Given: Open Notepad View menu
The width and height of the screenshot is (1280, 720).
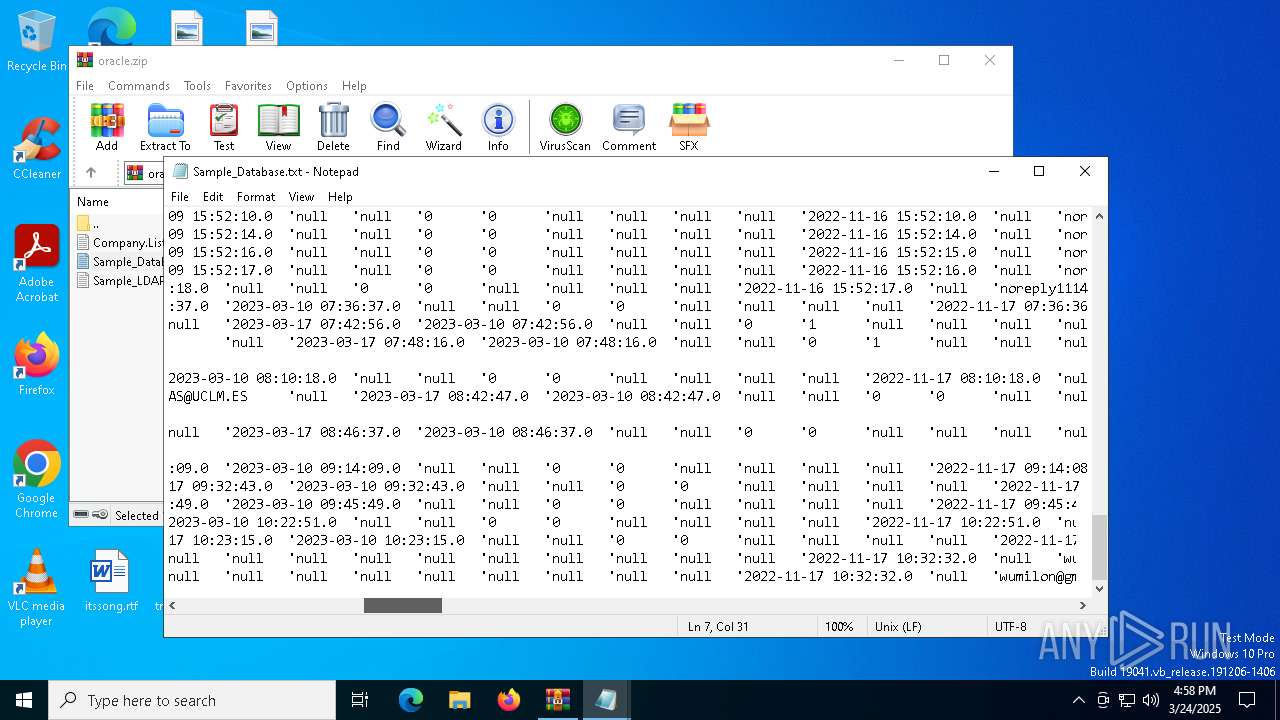Looking at the screenshot, I should click(x=301, y=197).
